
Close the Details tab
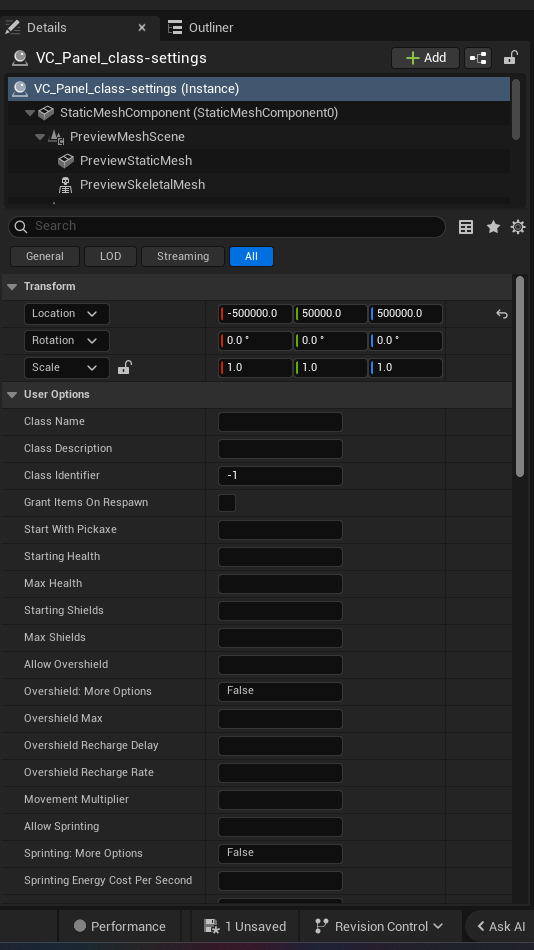coord(142,28)
